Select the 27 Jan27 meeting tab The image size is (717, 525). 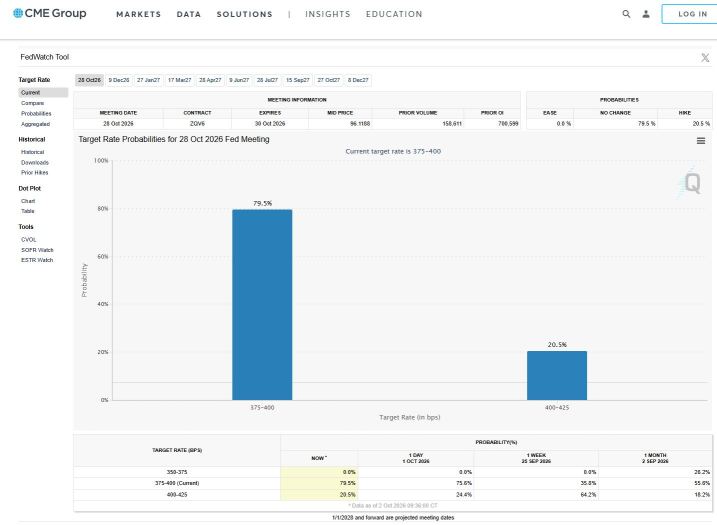pyautogui.click(x=149, y=80)
